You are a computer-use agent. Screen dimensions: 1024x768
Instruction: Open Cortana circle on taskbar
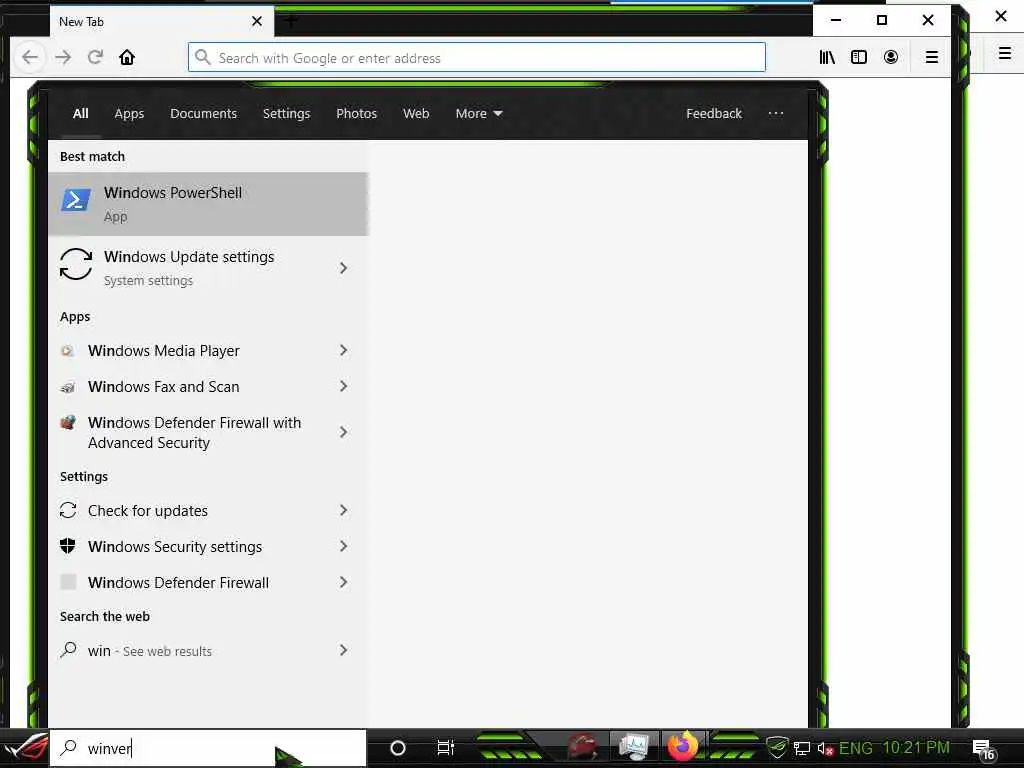398,748
